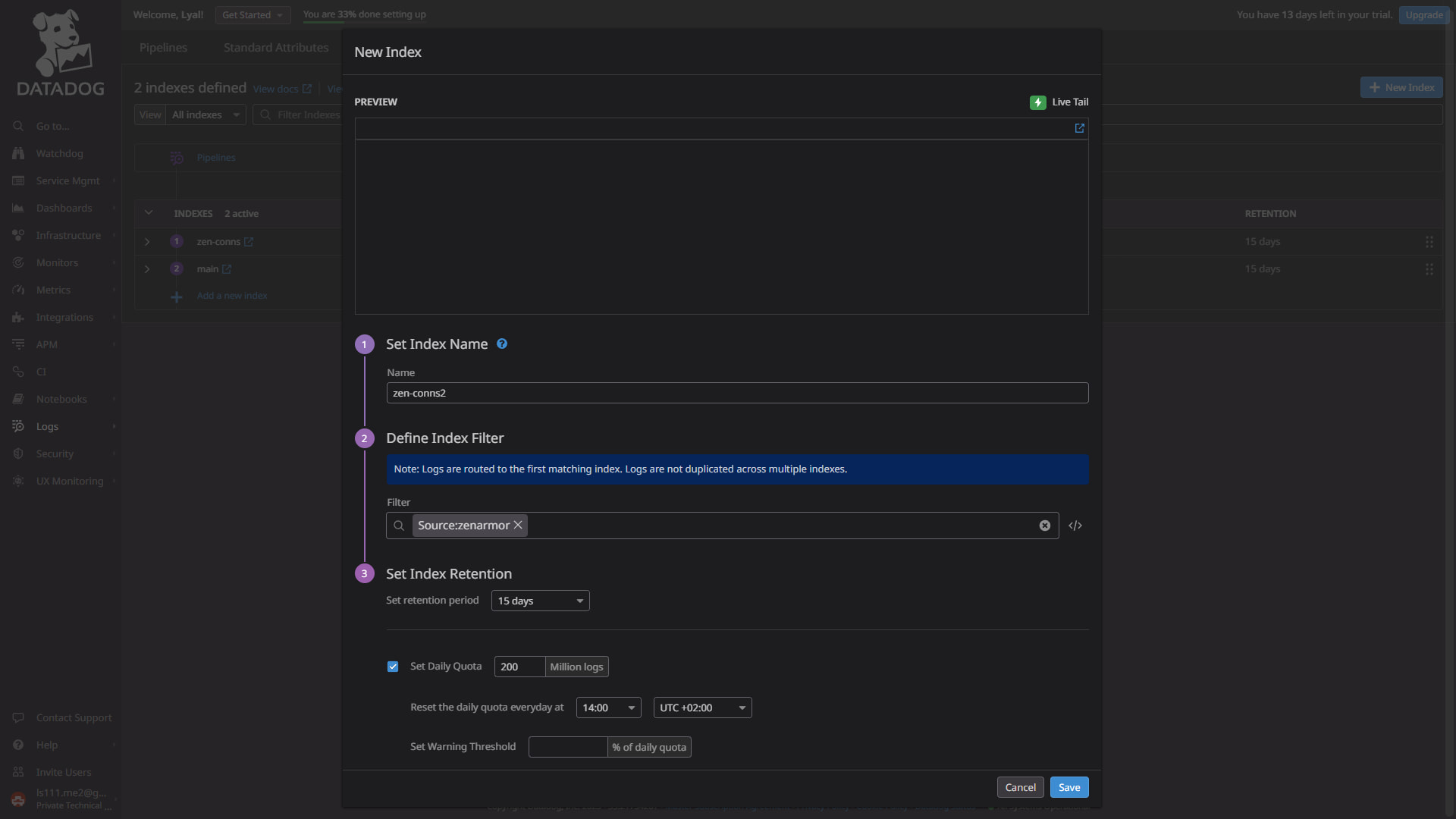Click the Filter Indexes search box
1456x819 pixels.
(x=297, y=115)
